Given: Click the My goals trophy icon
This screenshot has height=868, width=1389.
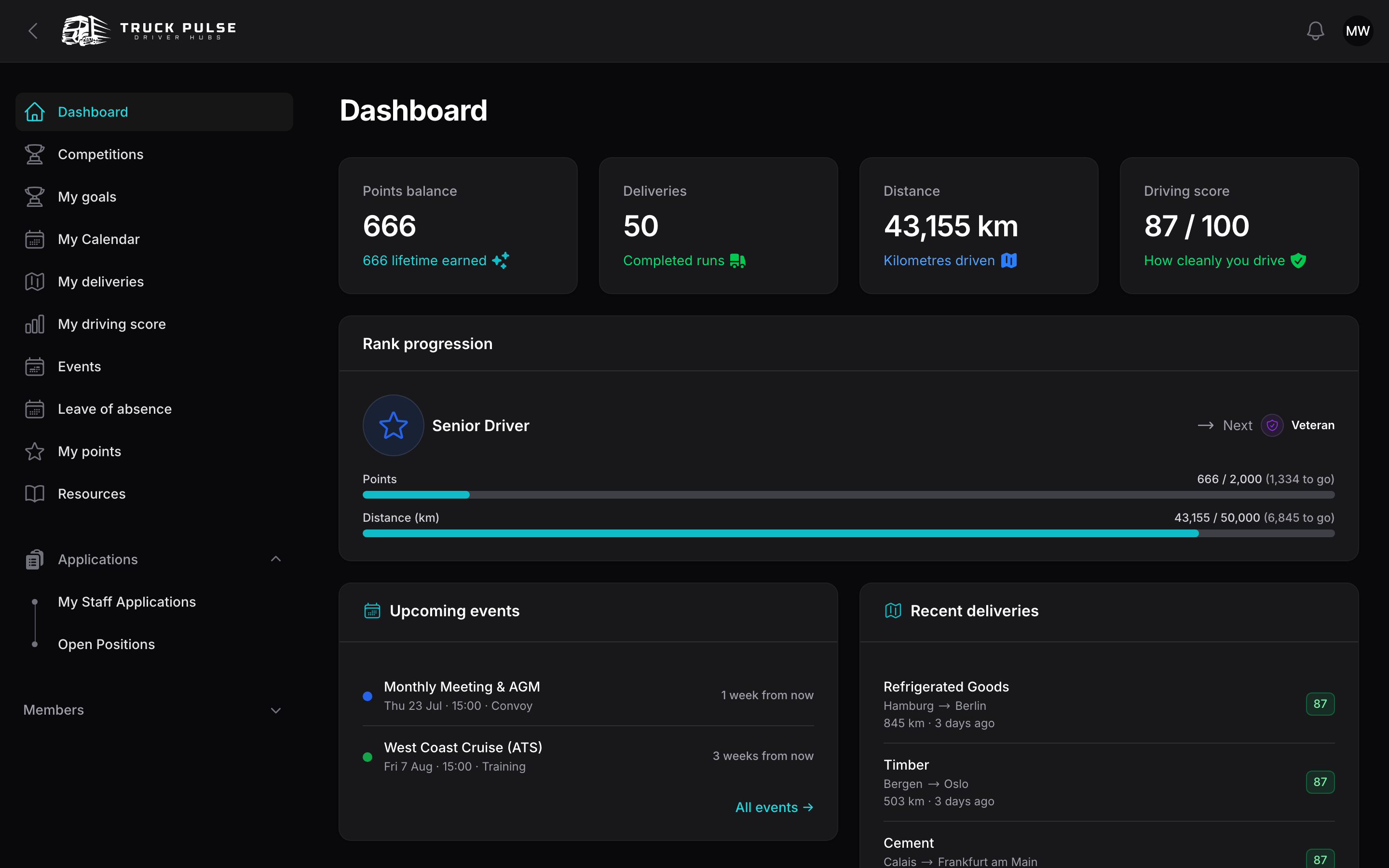Looking at the screenshot, I should pos(35,197).
